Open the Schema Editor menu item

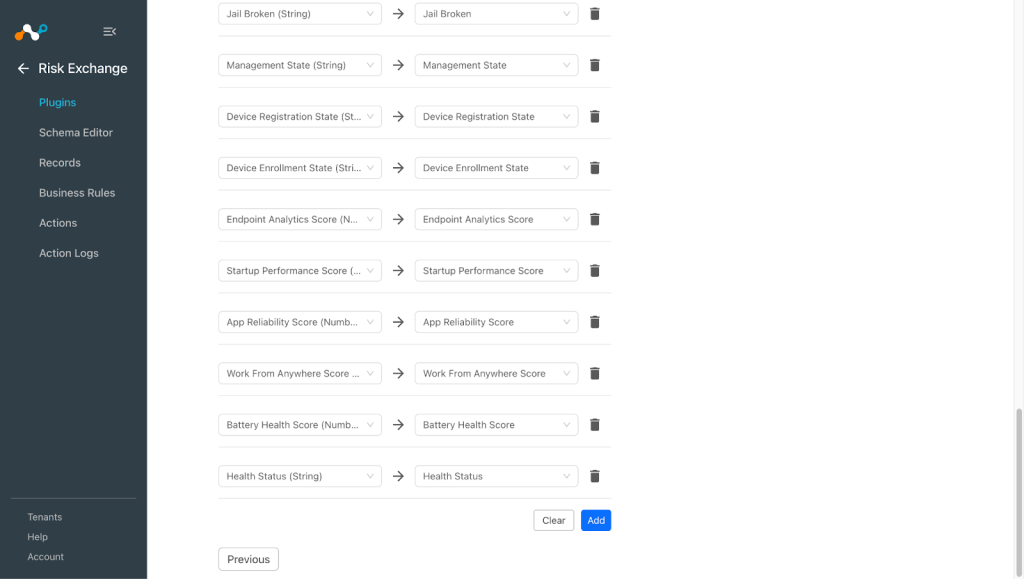point(76,133)
